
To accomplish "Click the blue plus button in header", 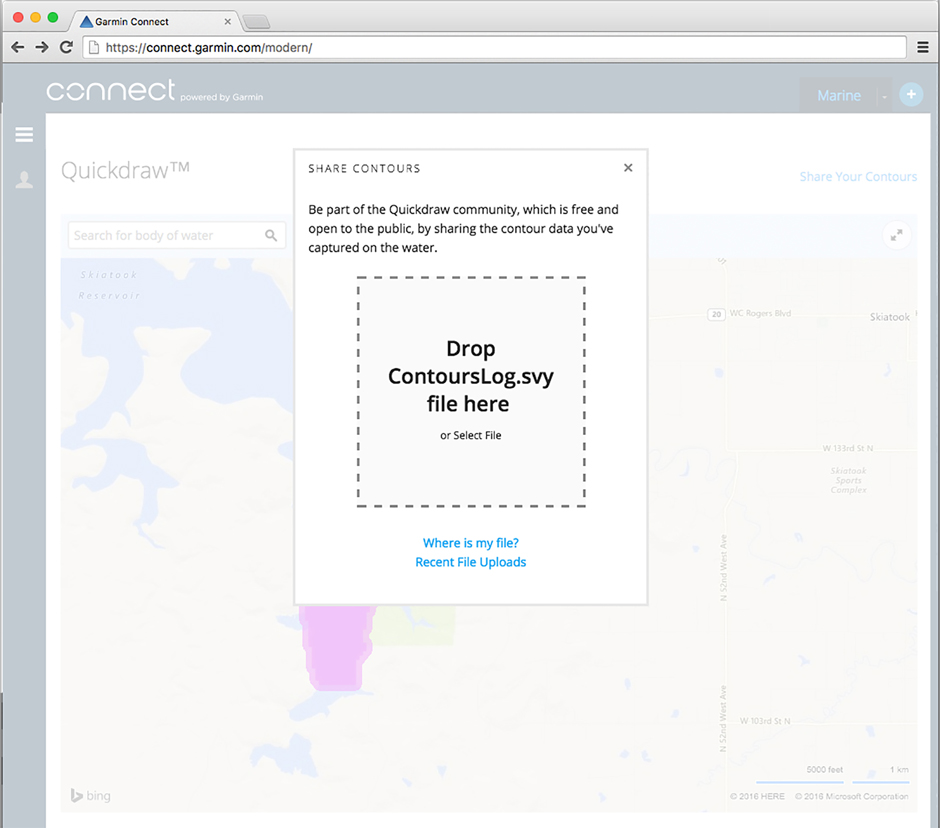I will (x=911, y=94).
